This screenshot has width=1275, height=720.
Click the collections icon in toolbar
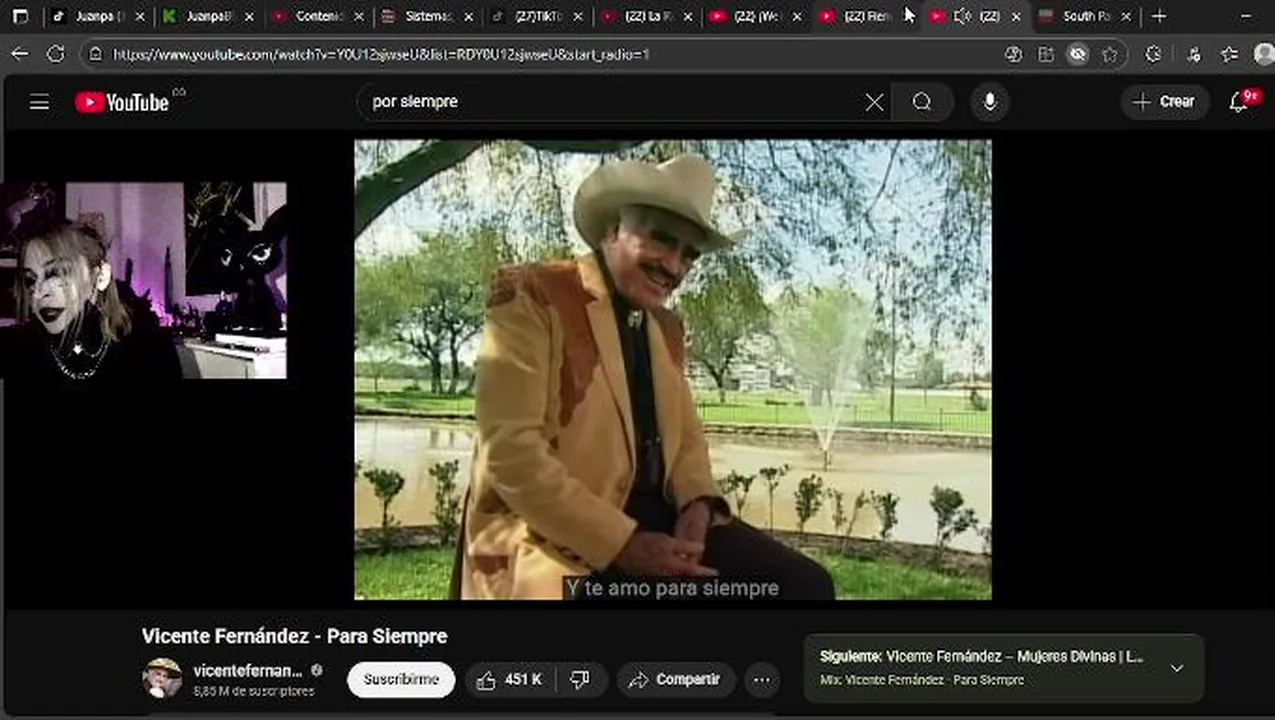(x=1193, y=55)
